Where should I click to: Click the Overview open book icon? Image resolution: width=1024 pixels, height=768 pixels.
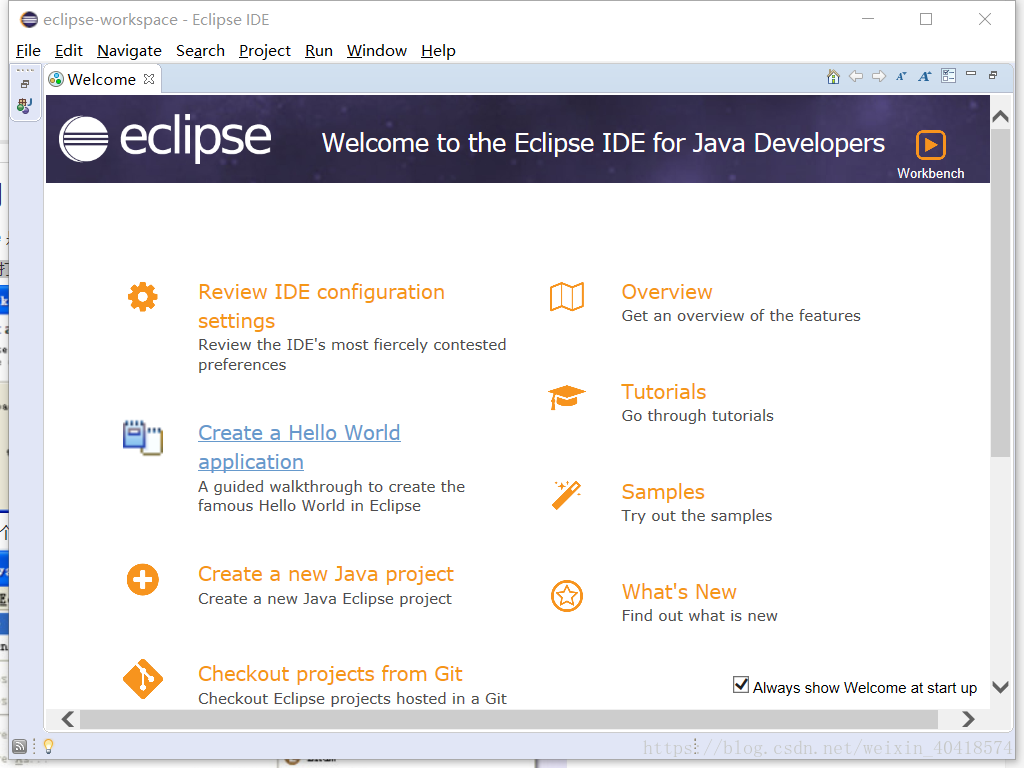[567, 297]
